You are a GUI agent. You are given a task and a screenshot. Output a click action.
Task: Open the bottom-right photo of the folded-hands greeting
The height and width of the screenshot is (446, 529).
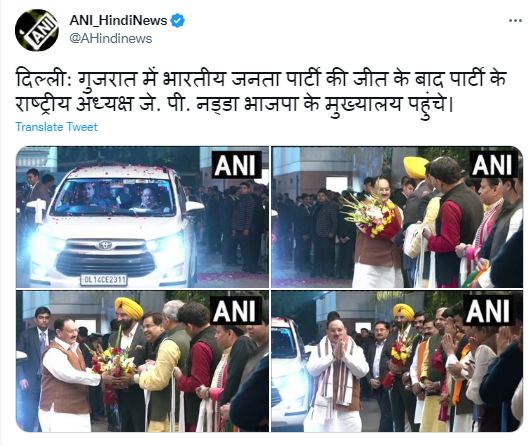[397, 361]
